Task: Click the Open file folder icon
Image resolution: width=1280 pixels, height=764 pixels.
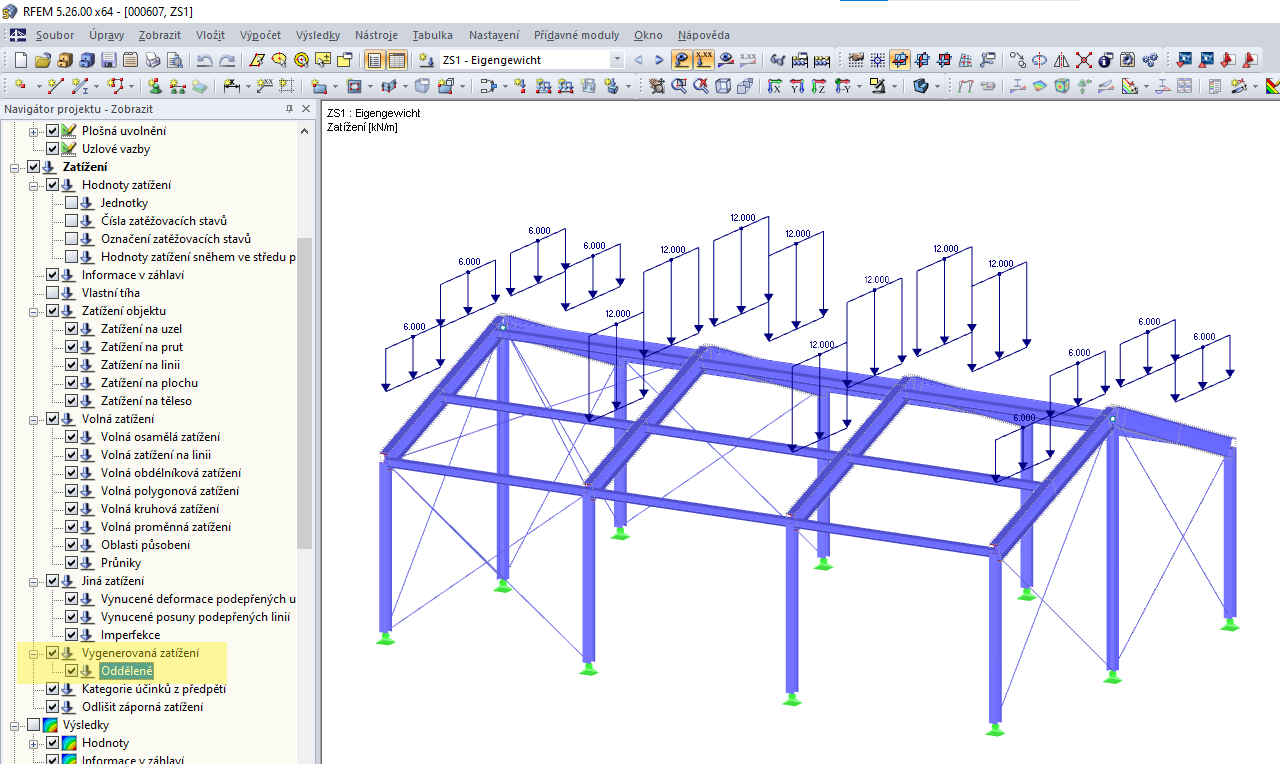Action: tap(43, 60)
